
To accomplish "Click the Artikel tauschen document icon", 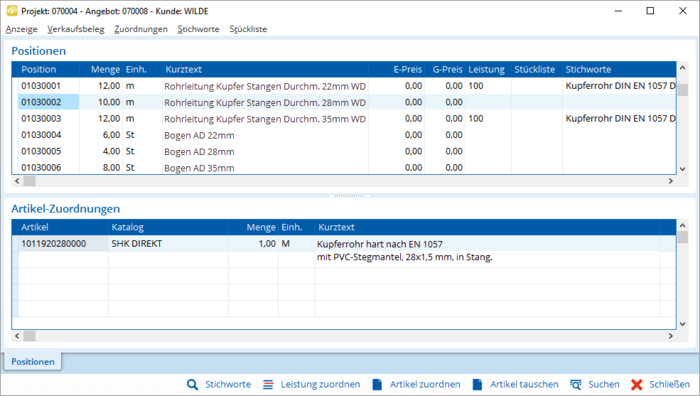I will tap(477, 384).
